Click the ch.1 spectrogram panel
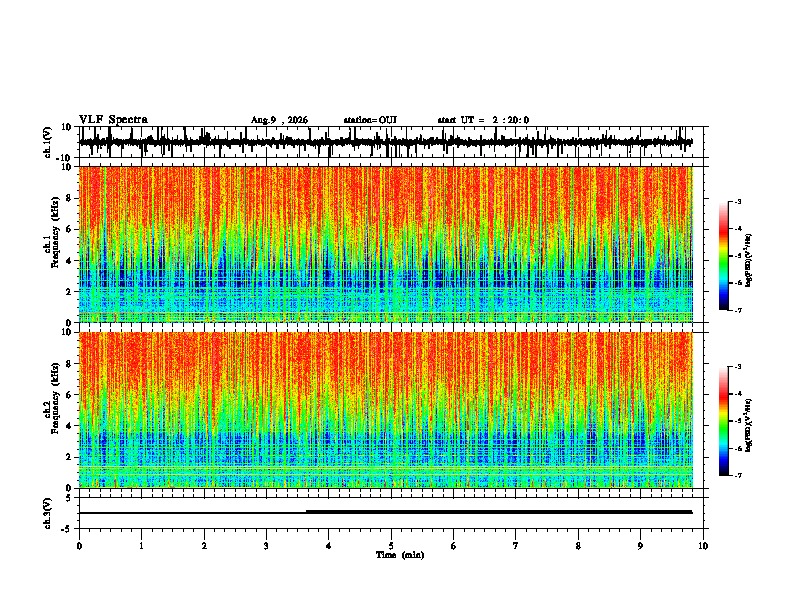Viewport: 792px width, 612px height. tap(386, 244)
